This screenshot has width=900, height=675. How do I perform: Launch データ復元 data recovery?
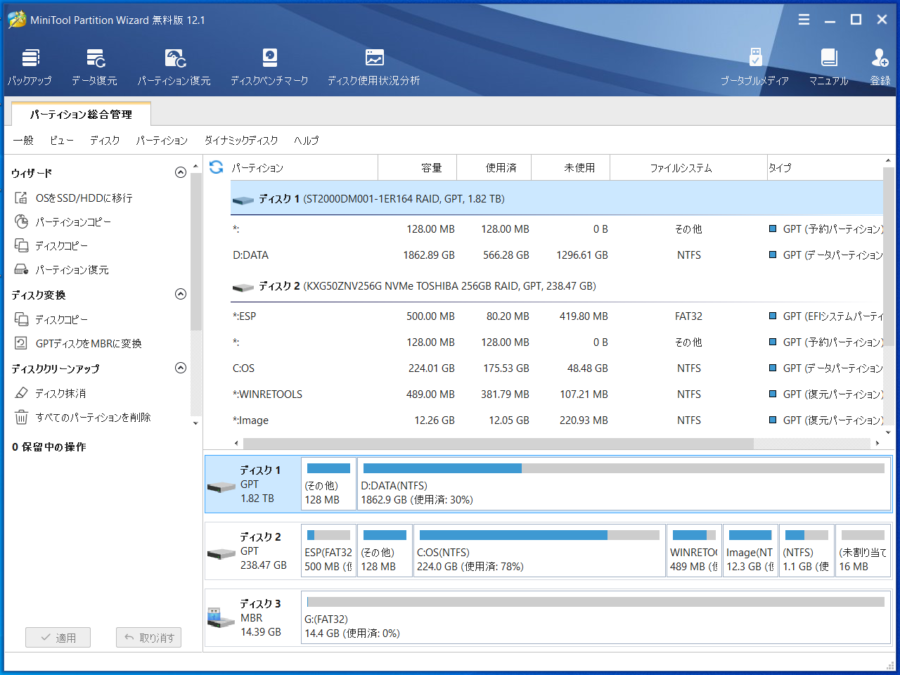click(94, 66)
